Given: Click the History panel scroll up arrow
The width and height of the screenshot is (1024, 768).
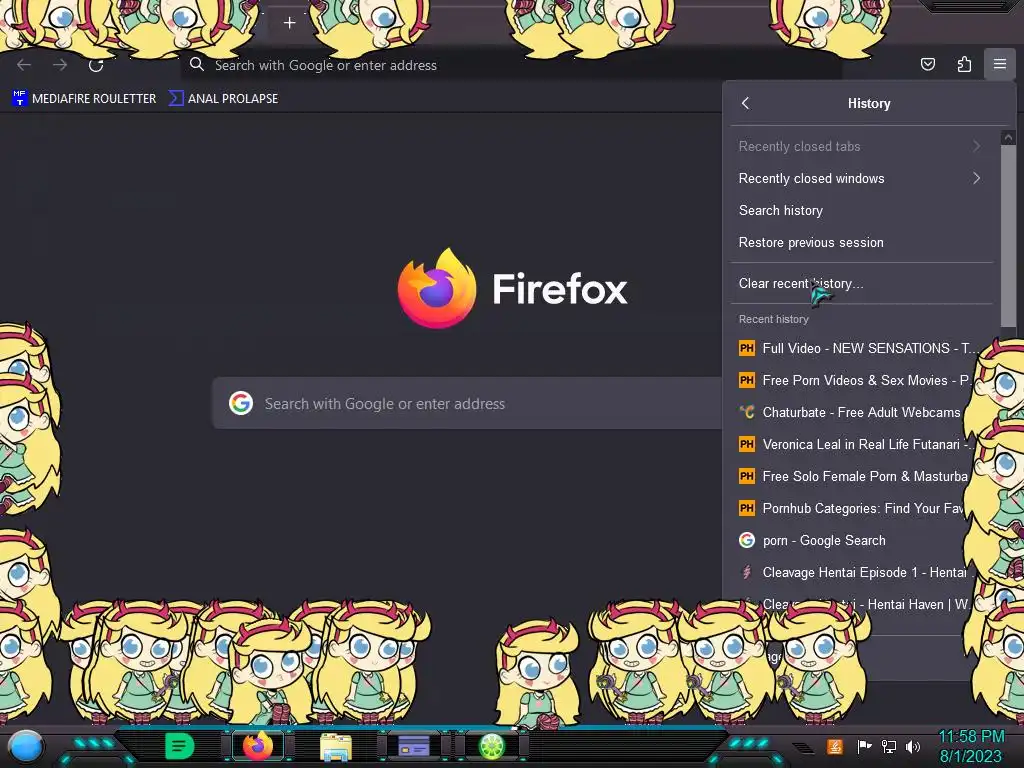Looking at the screenshot, I should click(x=1008, y=137).
